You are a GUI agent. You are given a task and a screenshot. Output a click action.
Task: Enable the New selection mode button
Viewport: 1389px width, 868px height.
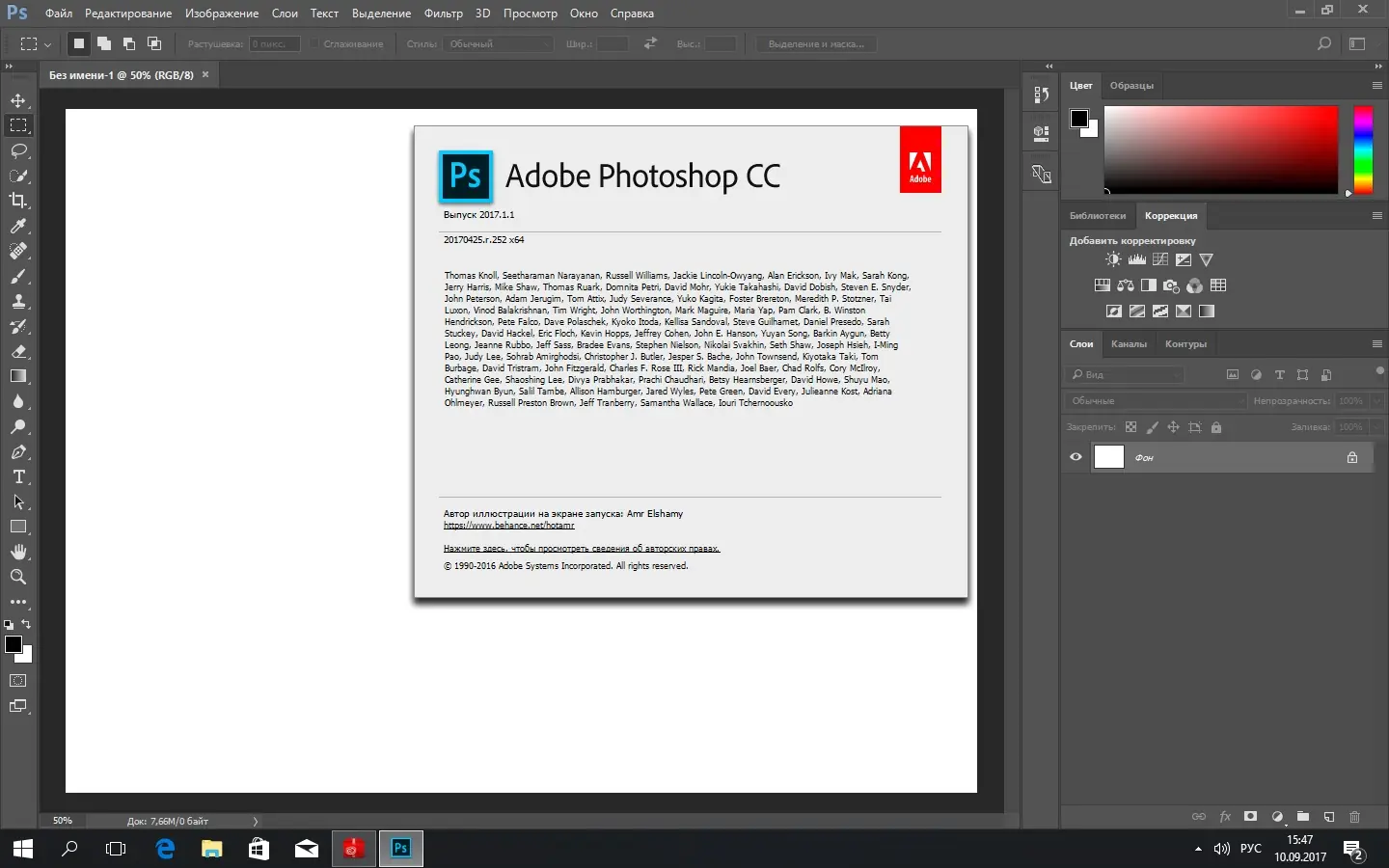(x=79, y=43)
